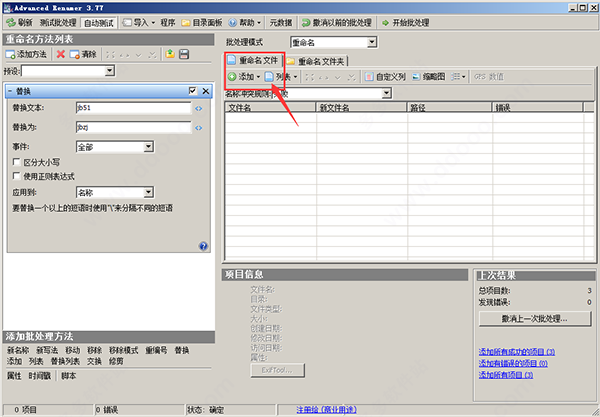Click the load methods folder icon
Image resolution: width=600 pixels, height=417 pixels.
(170, 54)
